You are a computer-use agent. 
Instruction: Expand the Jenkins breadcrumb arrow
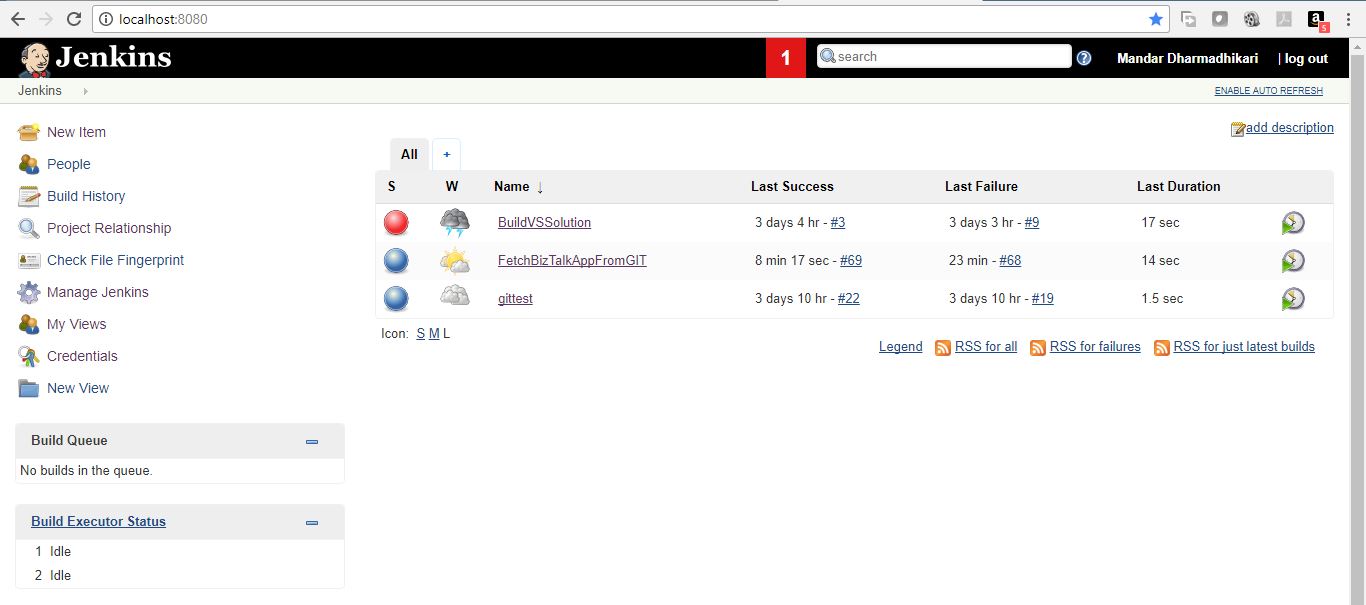85,91
